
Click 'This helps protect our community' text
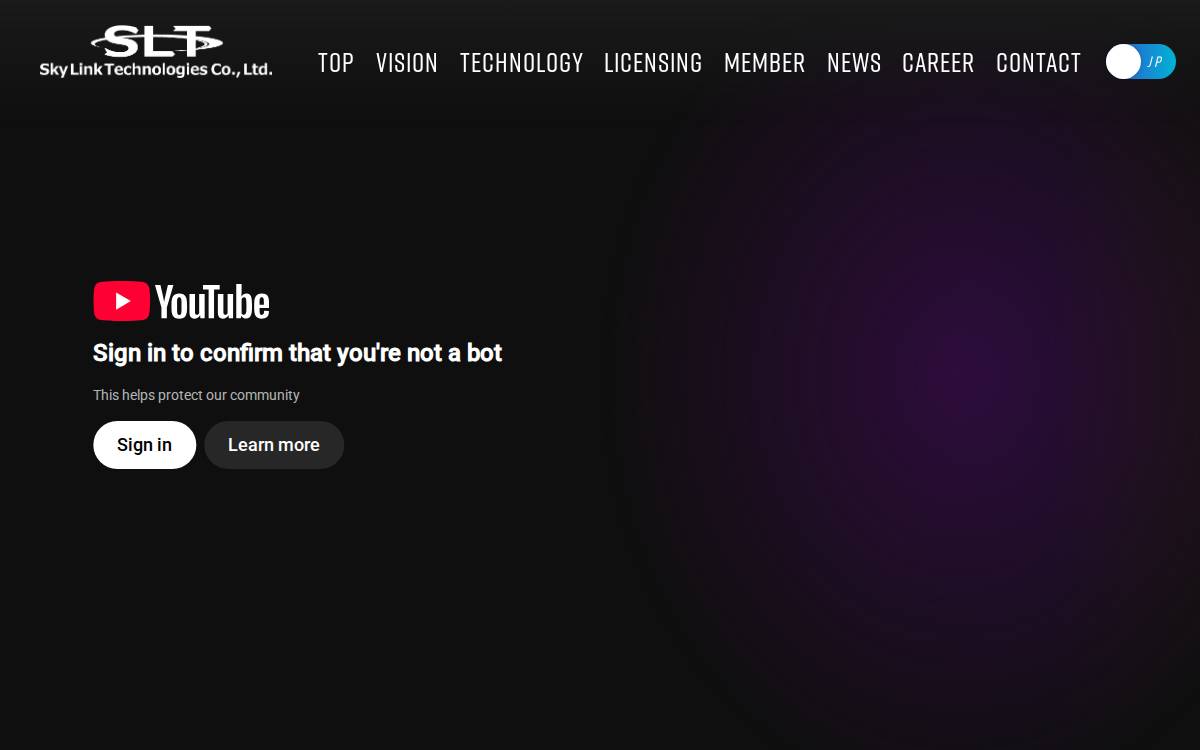(x=196, y=395)
